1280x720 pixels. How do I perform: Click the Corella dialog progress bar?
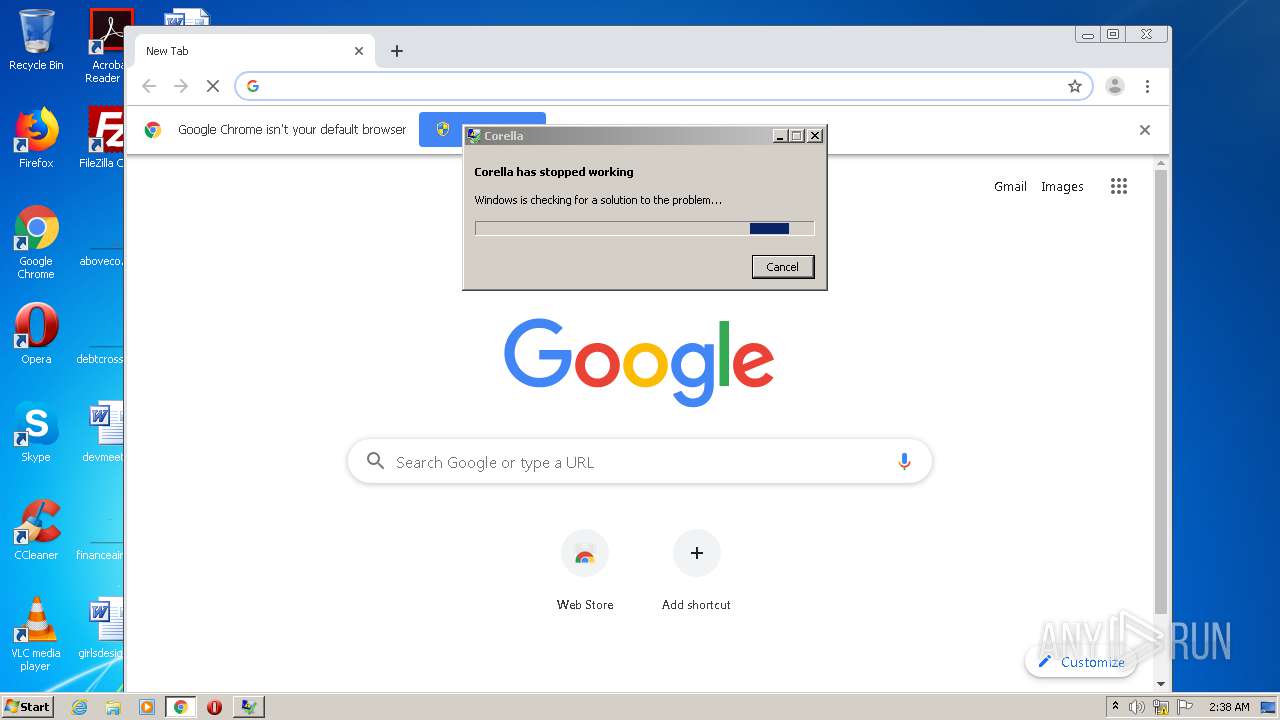coord(644,228)
